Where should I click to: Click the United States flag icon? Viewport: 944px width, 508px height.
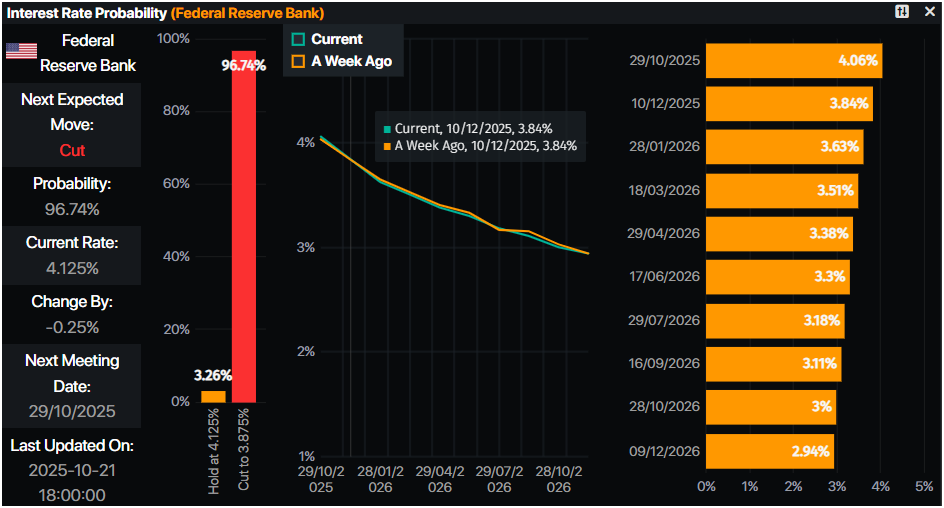click(x=21, y=51)
